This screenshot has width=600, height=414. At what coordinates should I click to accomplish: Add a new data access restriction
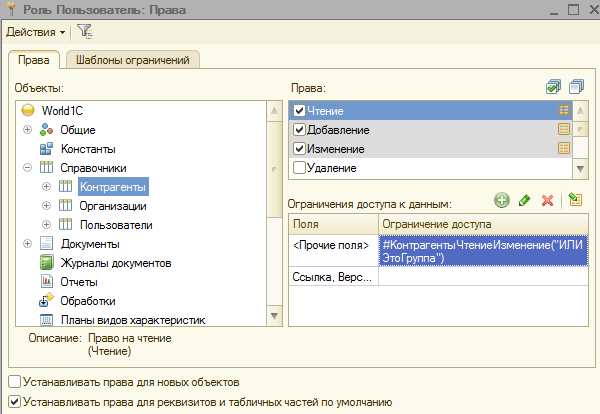pos(501,200)
